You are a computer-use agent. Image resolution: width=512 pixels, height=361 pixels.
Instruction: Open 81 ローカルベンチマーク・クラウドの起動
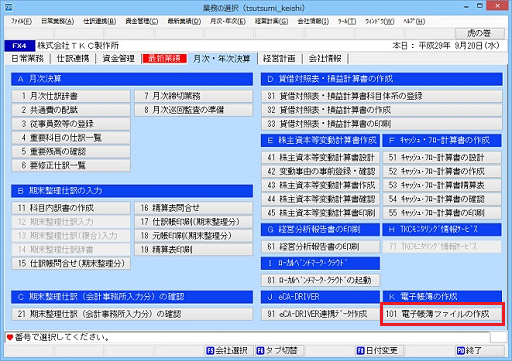point(321,280)
